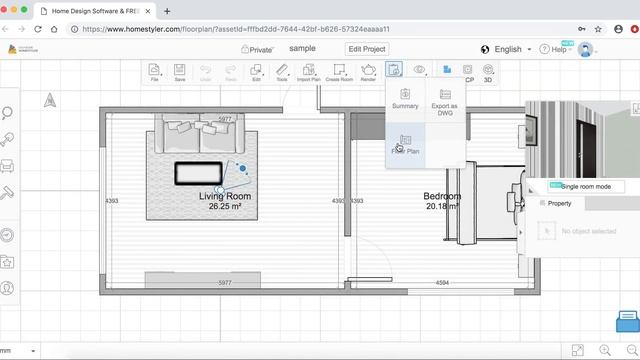This screenshot has width=640, height=360.
Task: Click the circular badge sidebar icon
Action: coord(7,235)
